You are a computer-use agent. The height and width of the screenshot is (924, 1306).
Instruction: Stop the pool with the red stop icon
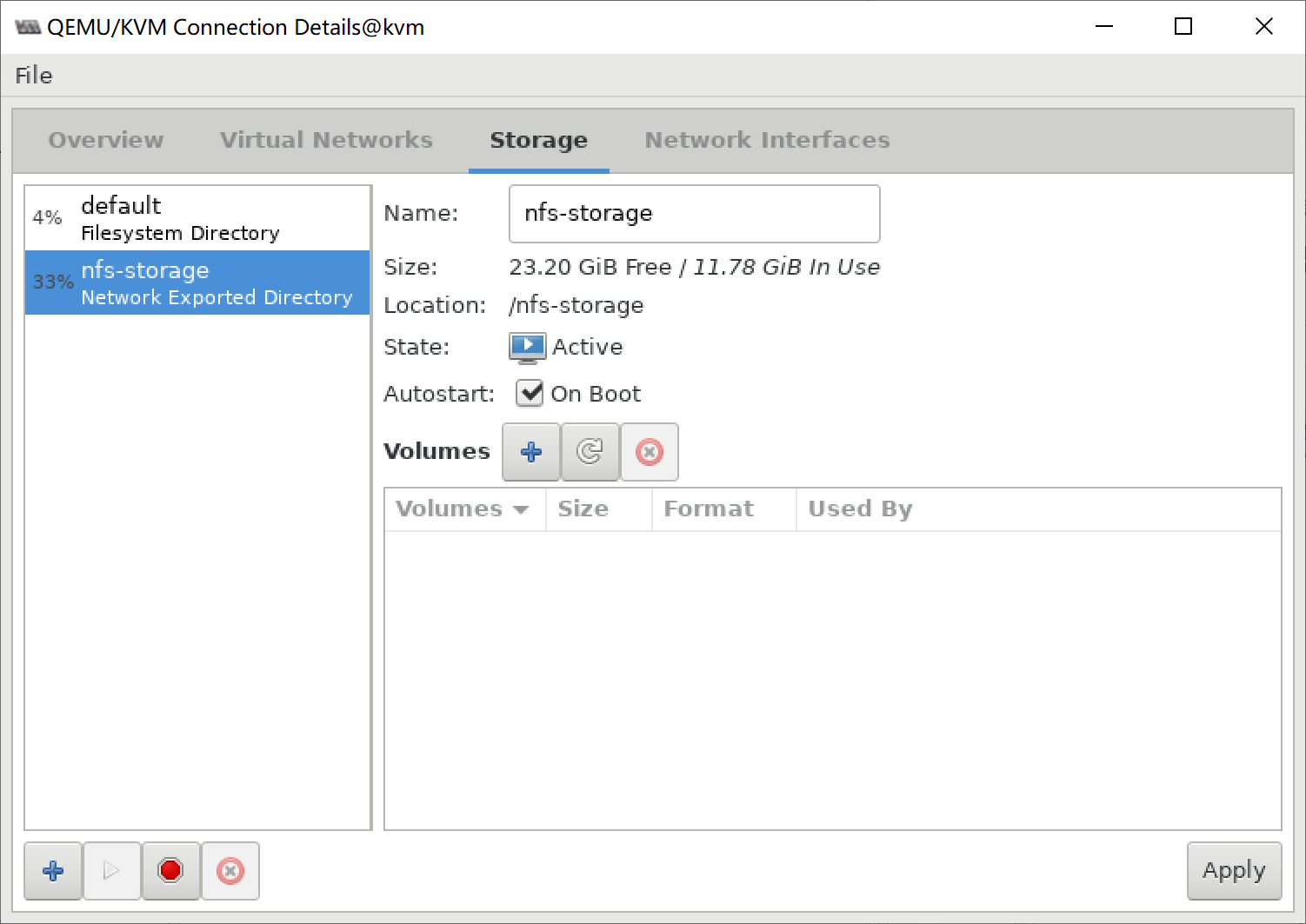pos(170,870)
